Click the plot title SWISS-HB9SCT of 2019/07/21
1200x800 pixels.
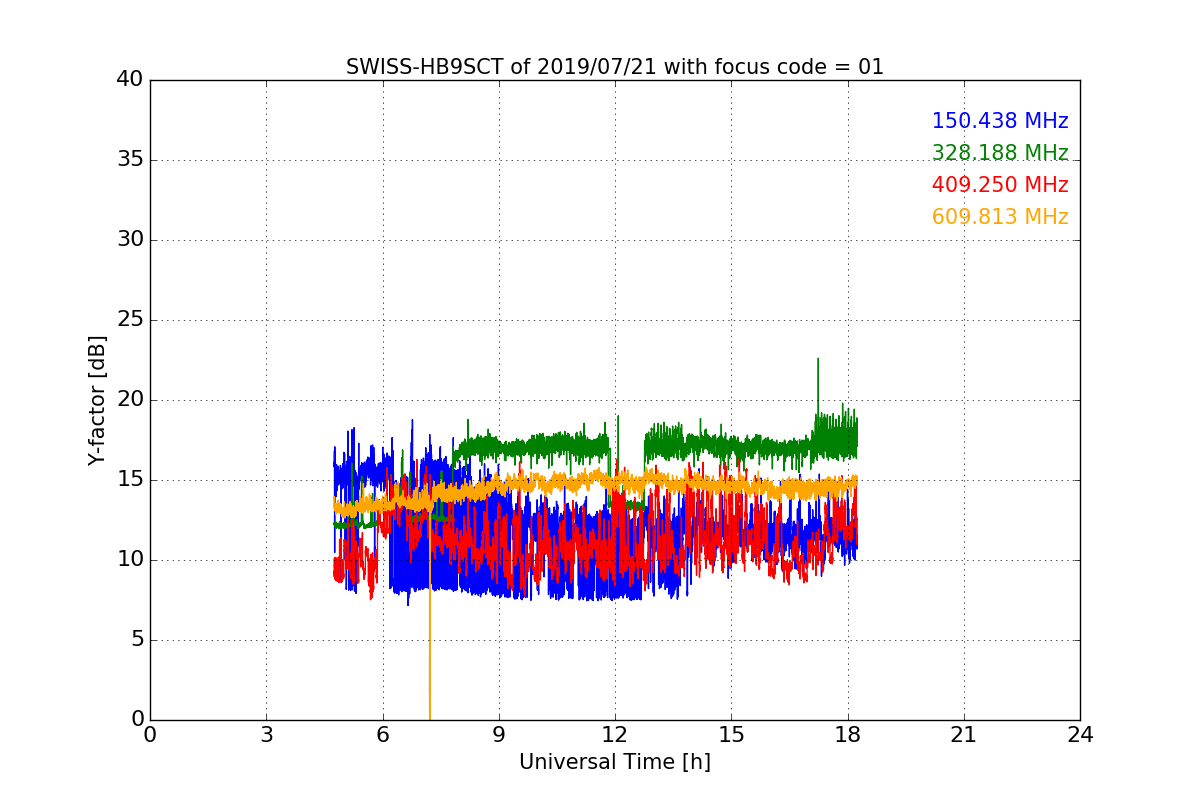[x=614, y=67]
